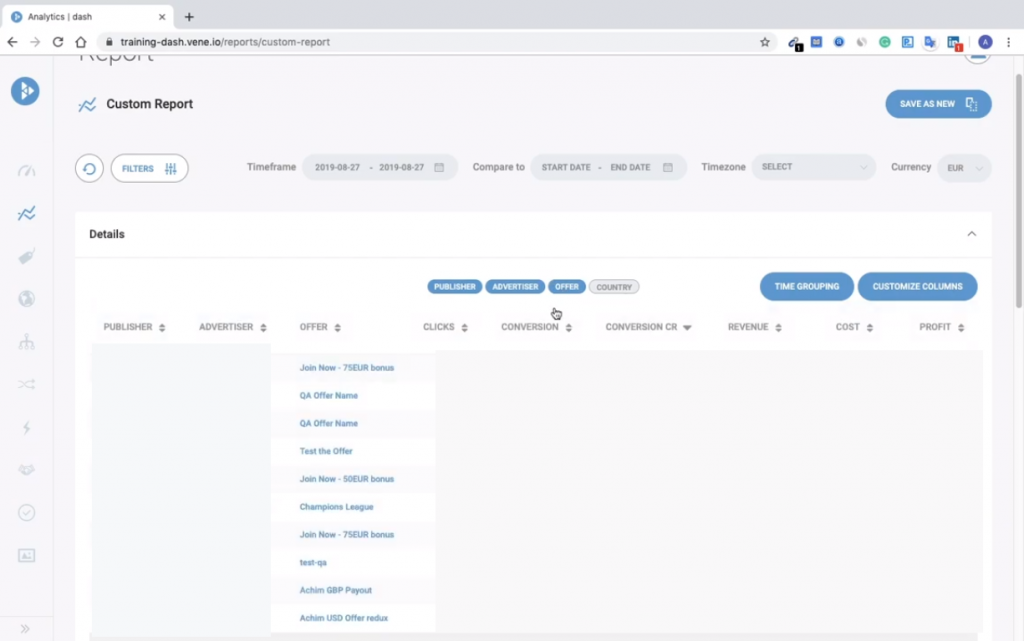The height and width of the screenshot is (641, 1024).
Task: Open the Achim GBP Payout link
Action: point(336,590)
